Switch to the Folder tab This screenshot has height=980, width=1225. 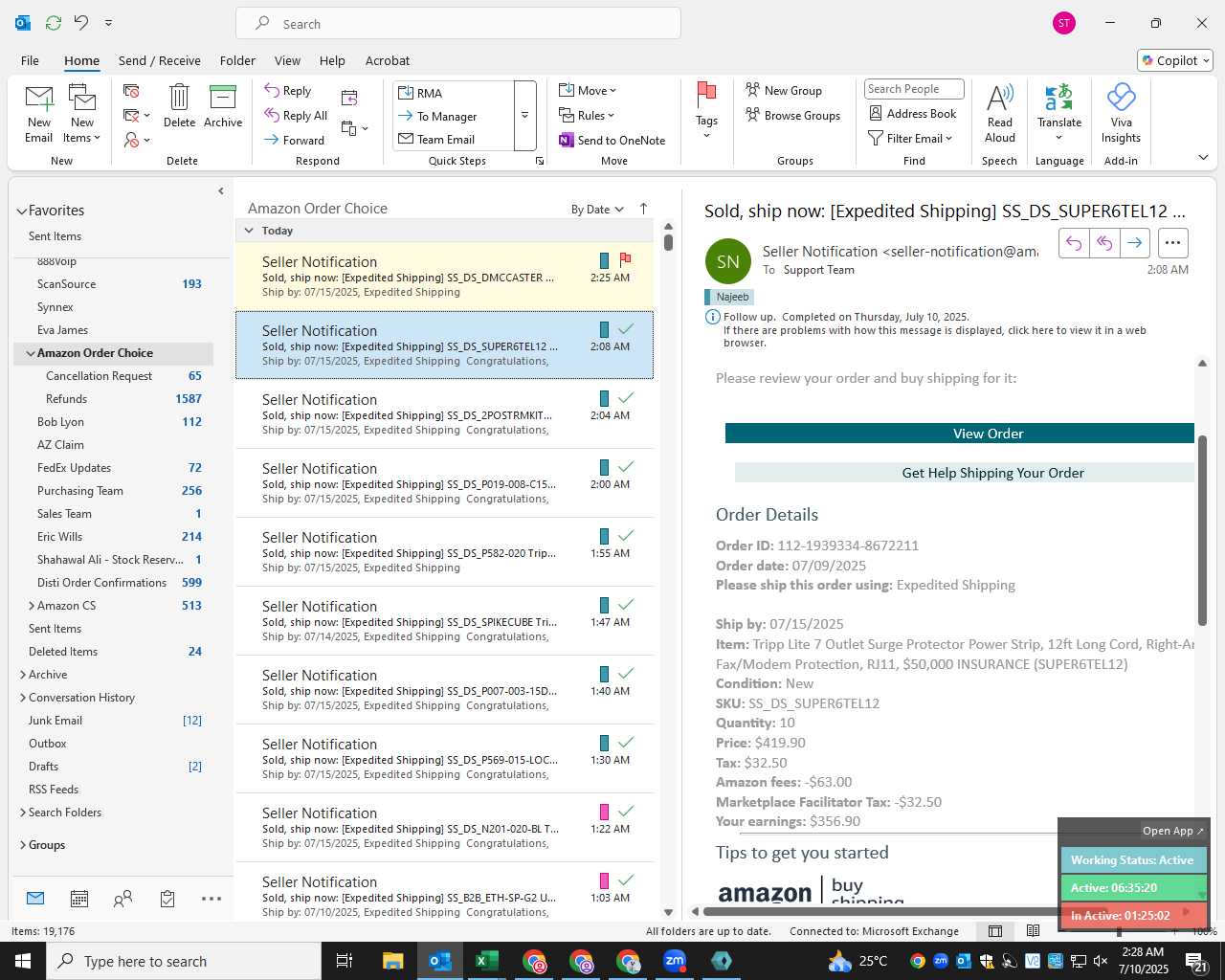pyautogui.click(x=237, y=60)
